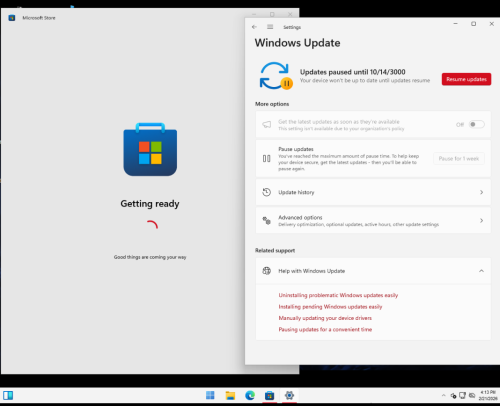The height and width of the screenshot is (406, 500).
Task: Click 'Good things are coming your way' text
Action: point(150,257)
